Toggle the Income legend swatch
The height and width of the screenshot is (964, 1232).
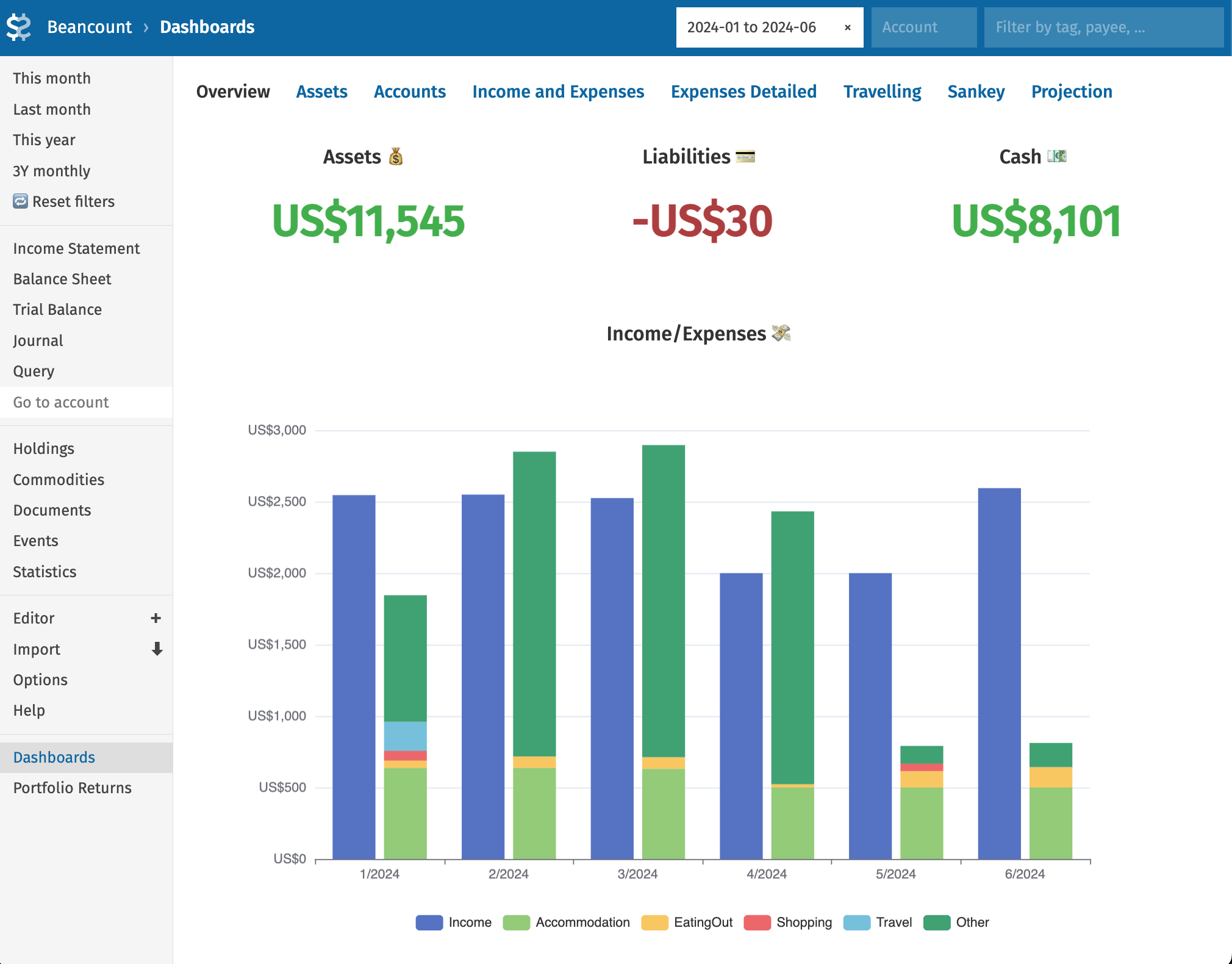click(429, 923)
